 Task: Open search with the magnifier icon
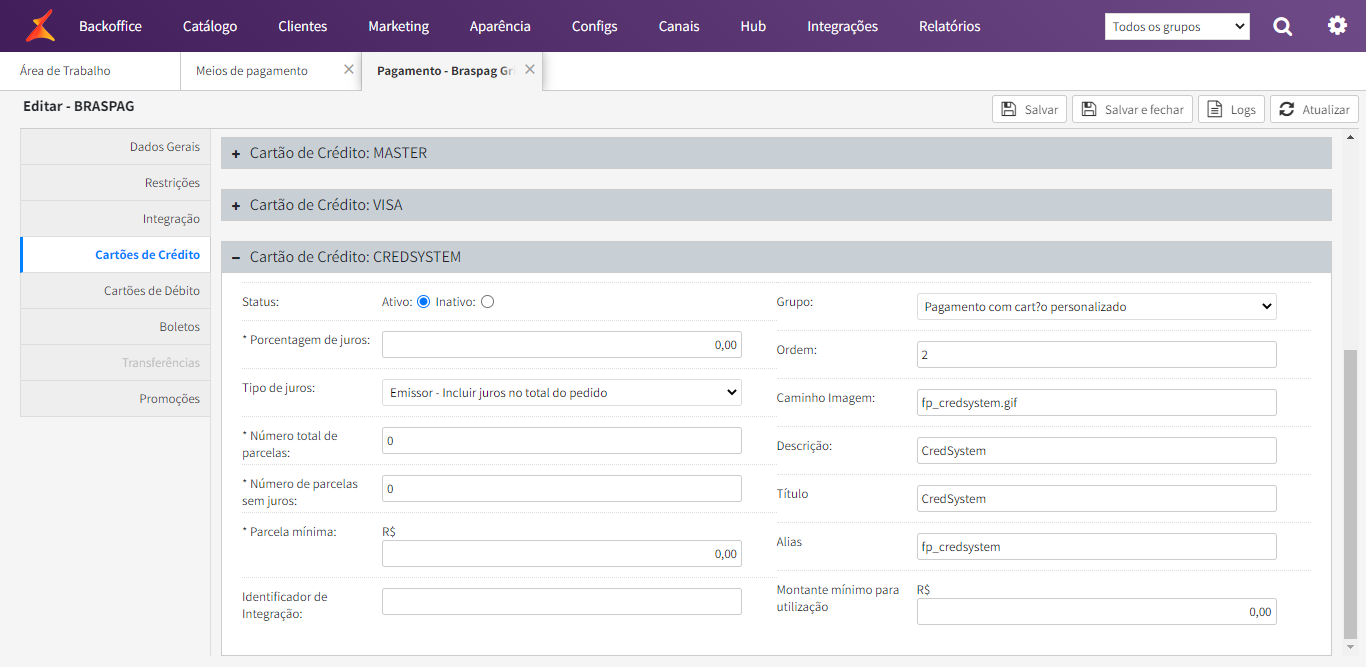[x=1283, y=27]
